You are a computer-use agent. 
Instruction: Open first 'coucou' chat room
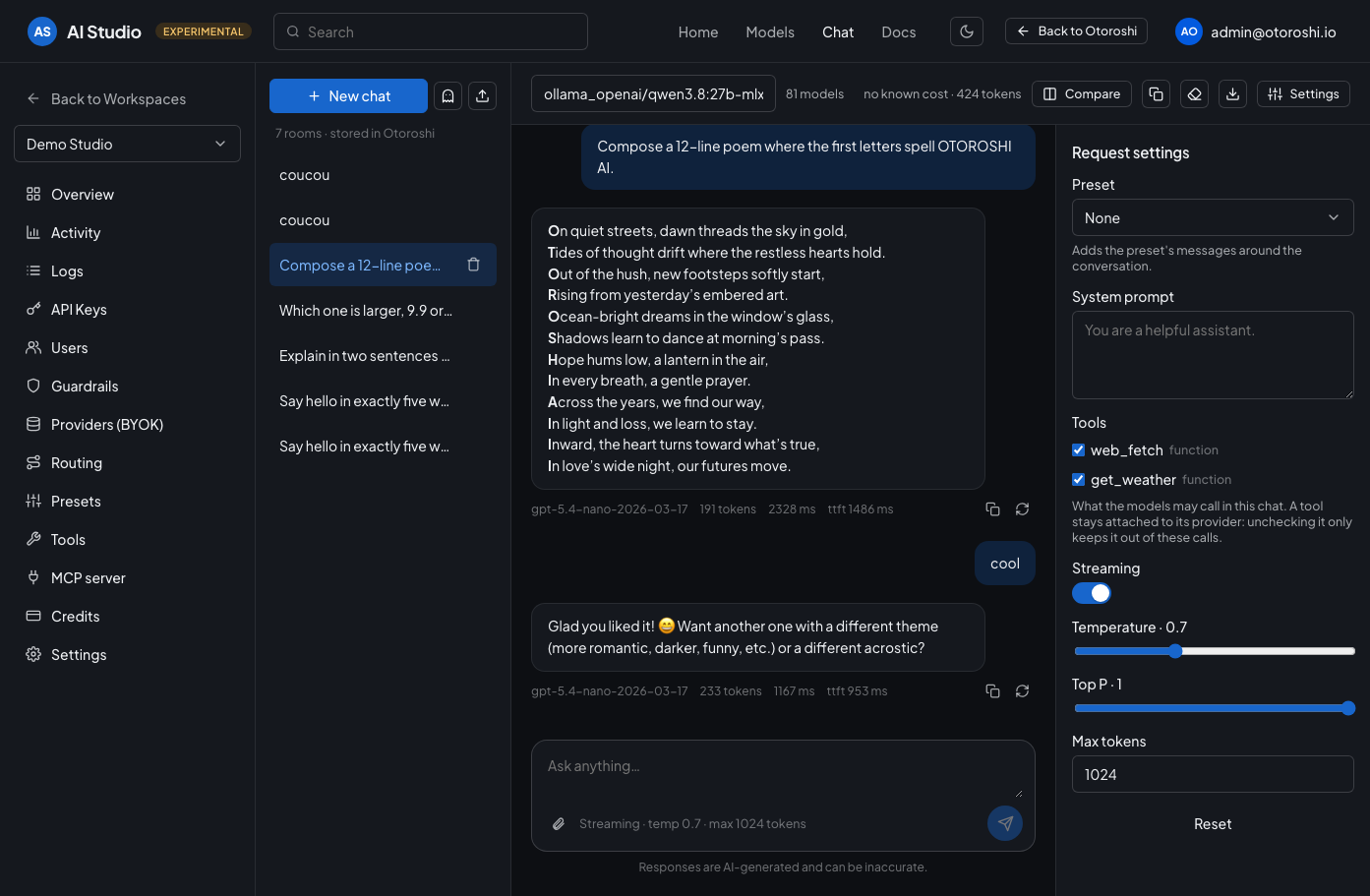(x=383, y=175)
